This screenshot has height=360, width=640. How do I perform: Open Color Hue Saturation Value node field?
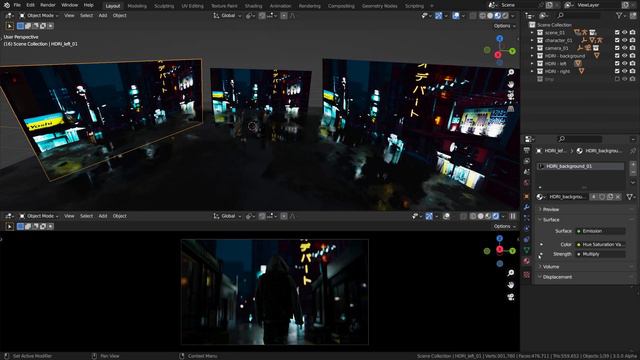[x=600, y=244]
